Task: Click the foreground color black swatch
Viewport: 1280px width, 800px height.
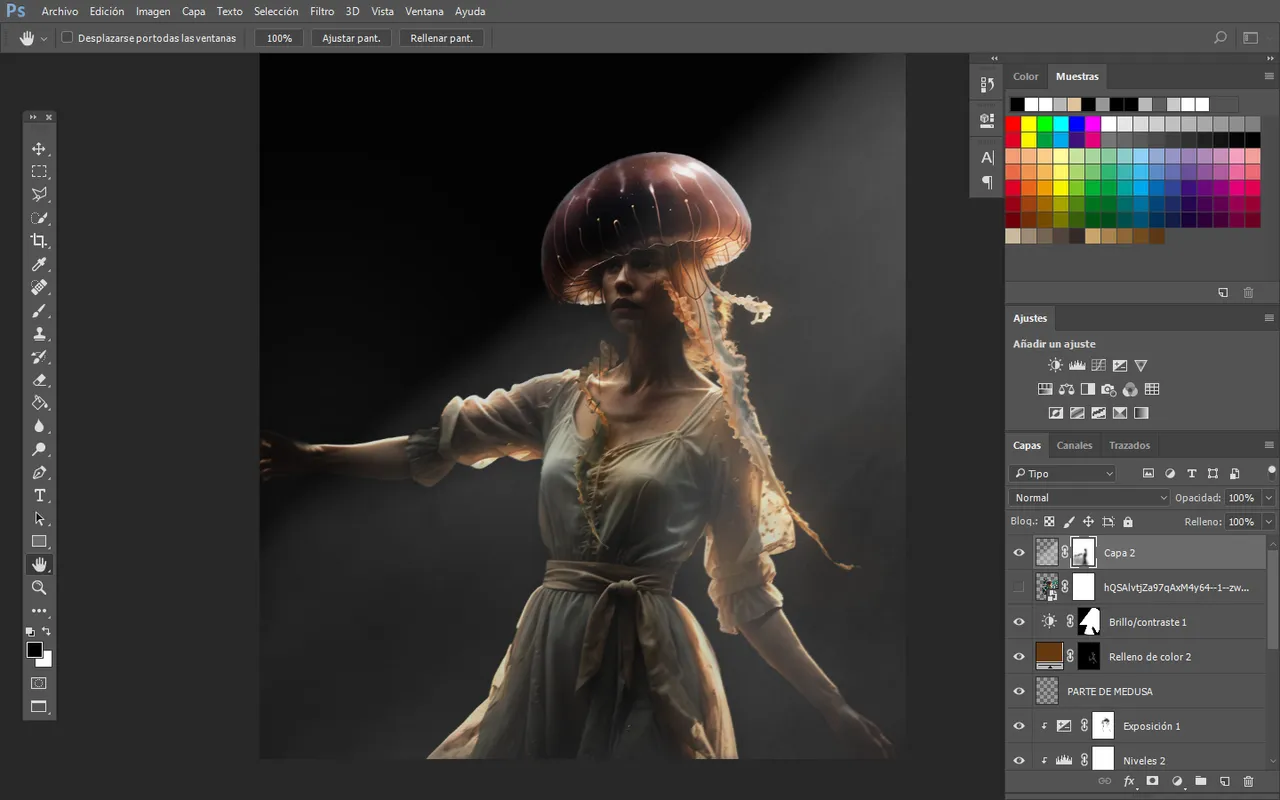Action: click(35, 650)
